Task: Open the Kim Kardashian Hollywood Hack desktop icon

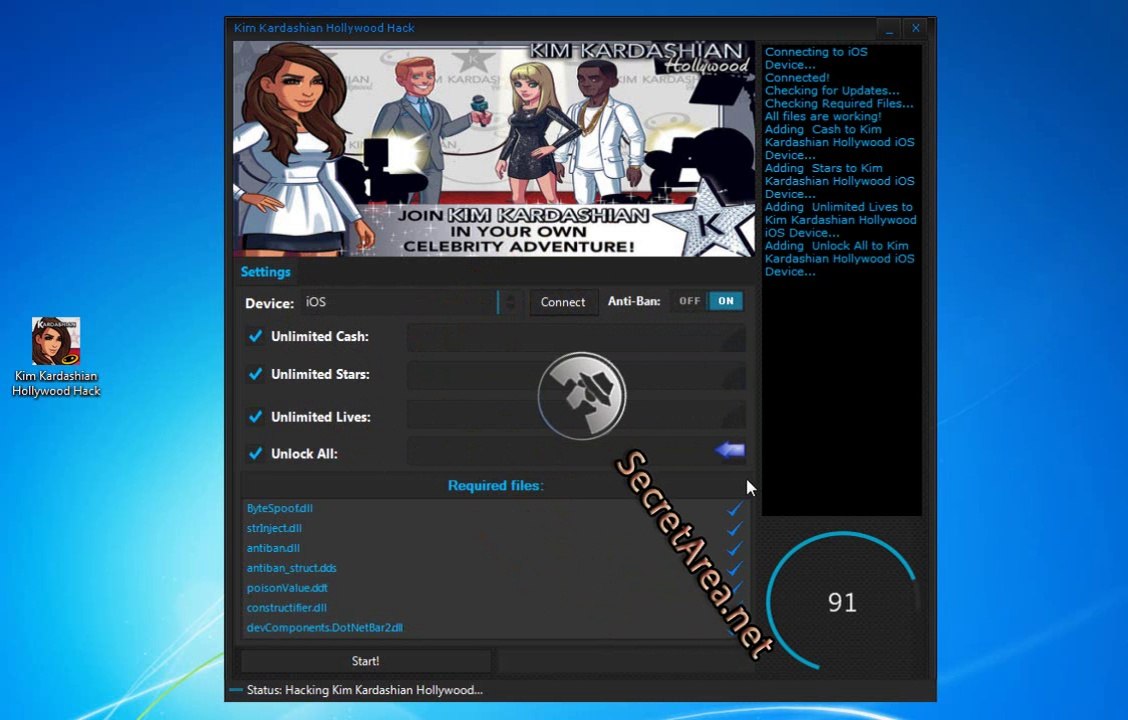Action: (56, 357)
